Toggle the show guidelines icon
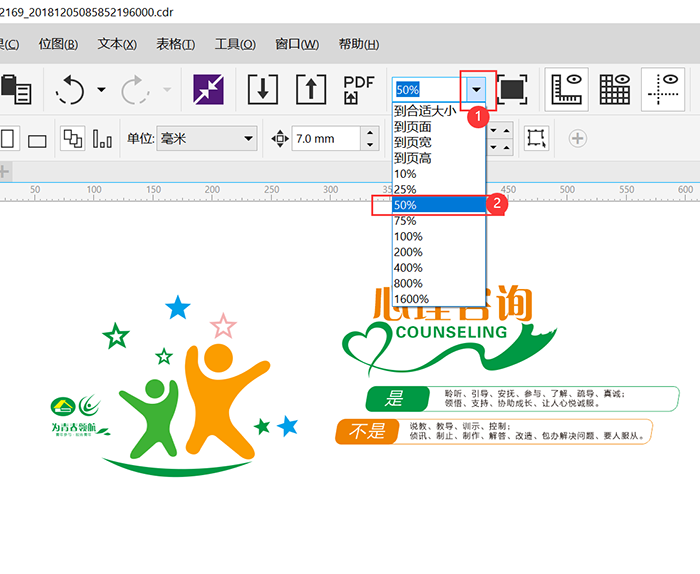The width and height of the screenshot is (700, 574). (663, 89)
